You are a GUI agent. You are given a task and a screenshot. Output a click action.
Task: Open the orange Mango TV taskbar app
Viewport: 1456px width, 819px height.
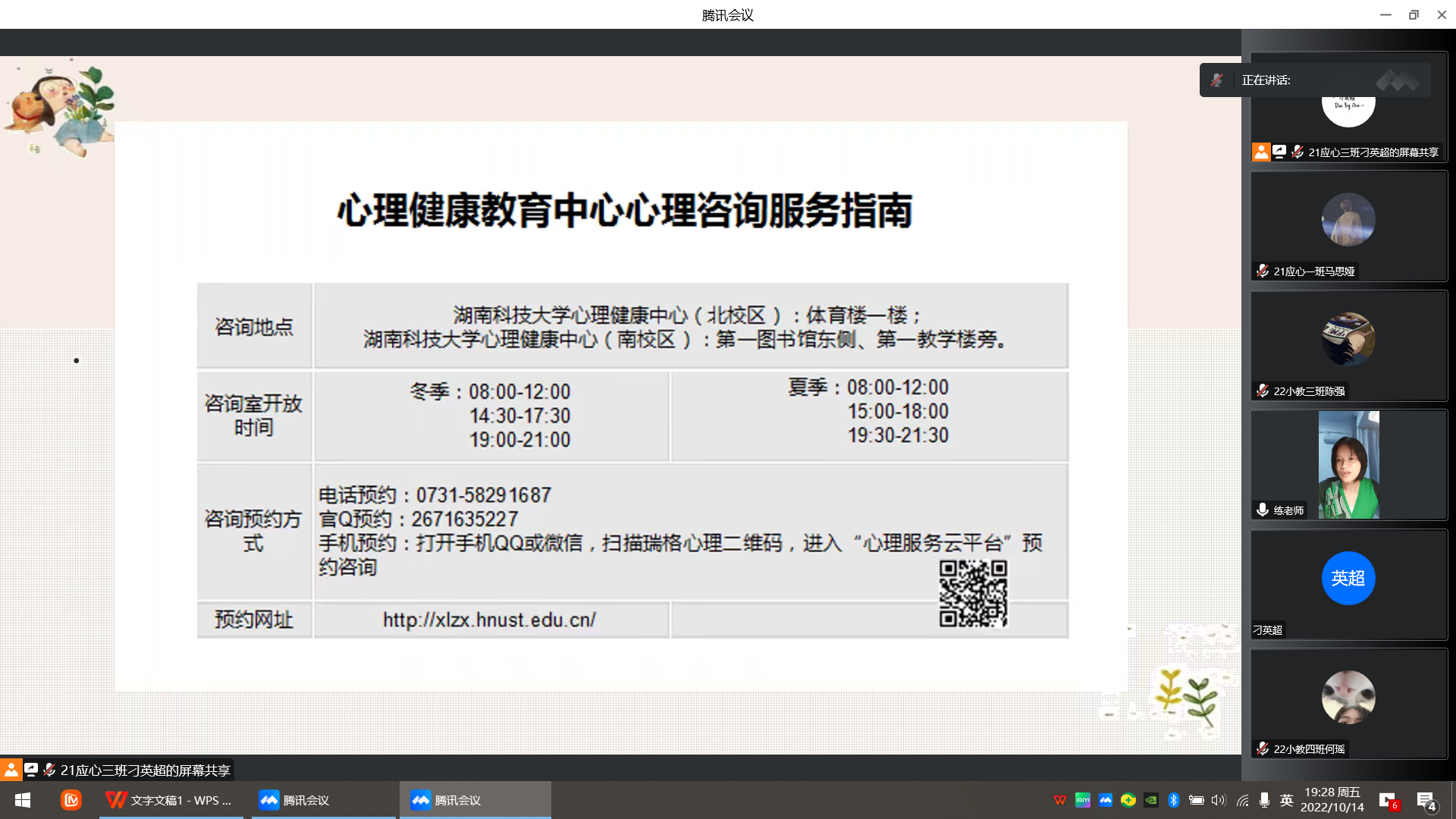(71, 800)
